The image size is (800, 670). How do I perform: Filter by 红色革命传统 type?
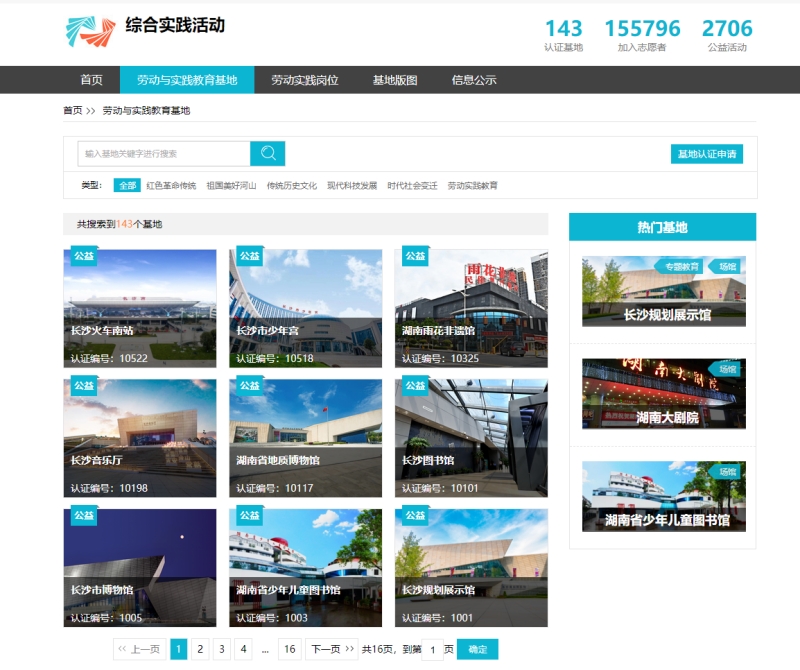(171, 185)
